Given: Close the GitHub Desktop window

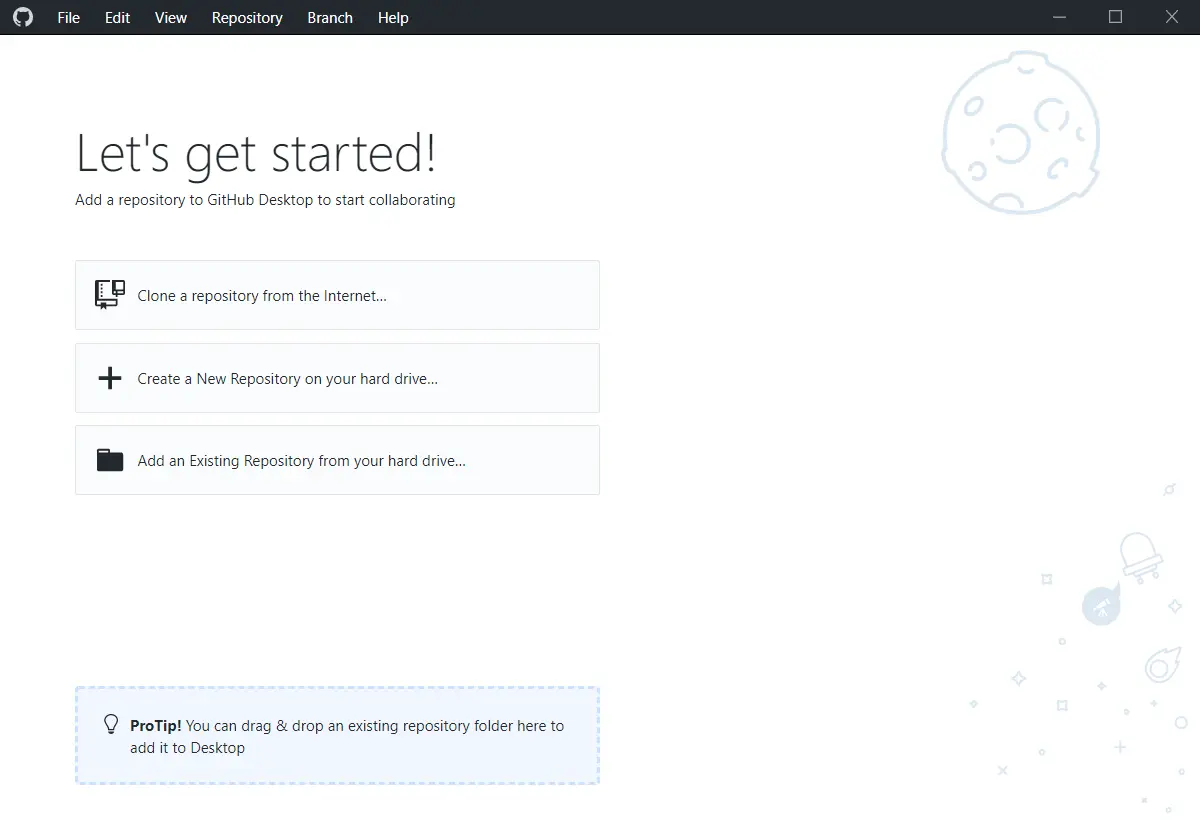Looking at the screenshot, I should coord(1172,17).
